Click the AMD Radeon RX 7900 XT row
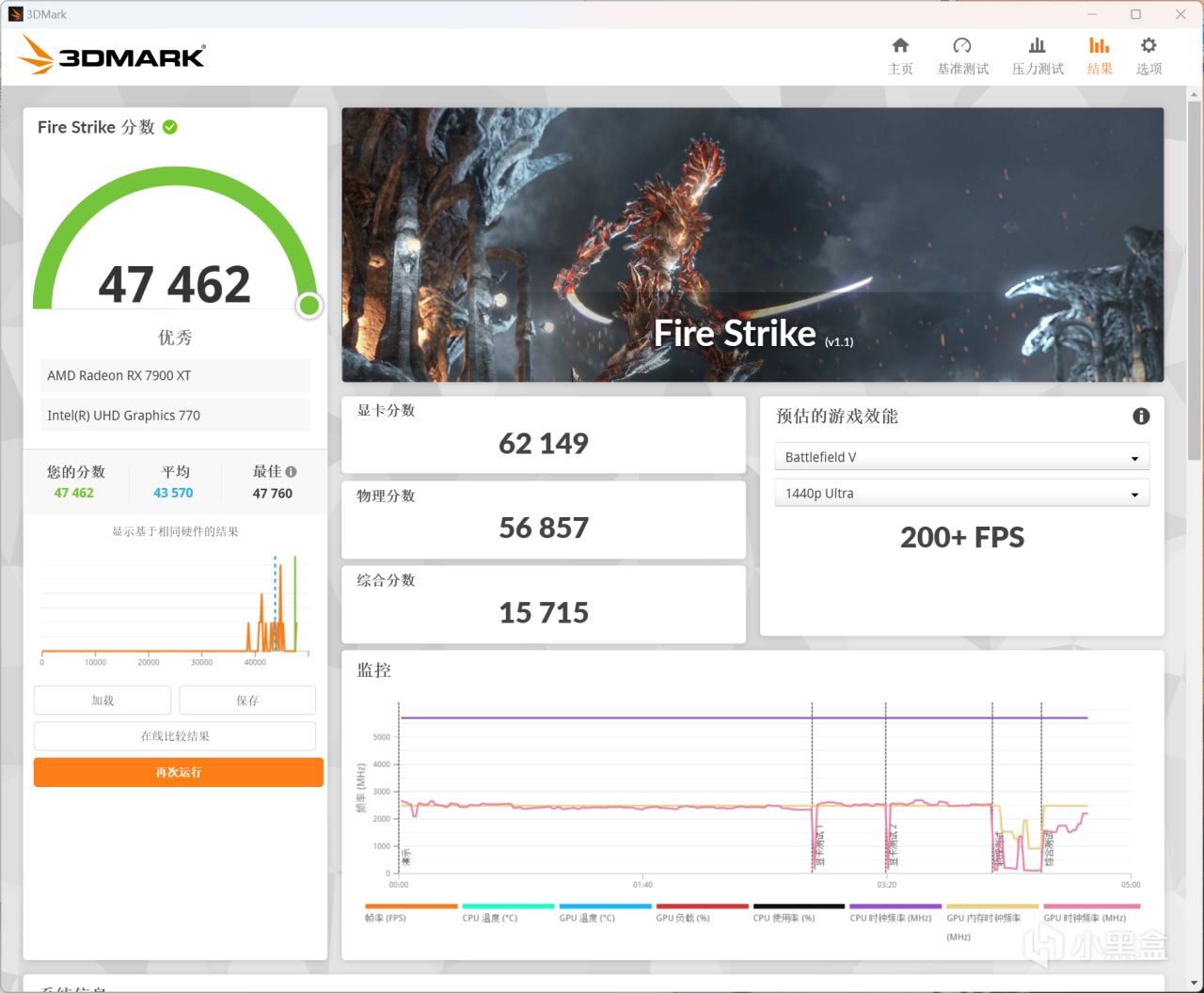The width and height of the screenshot is (1204, 993). click(175, 375)
